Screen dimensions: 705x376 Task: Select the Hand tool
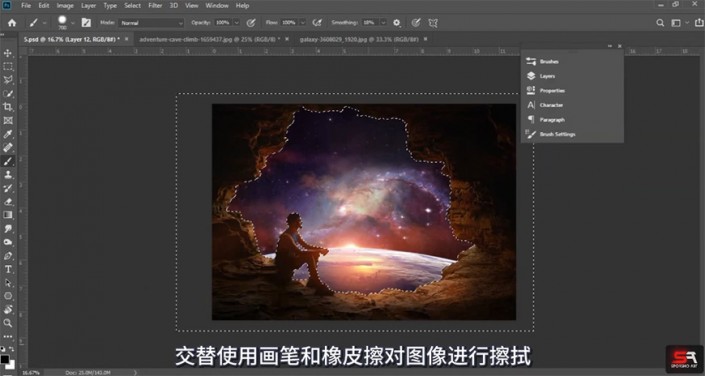[8, 309]
